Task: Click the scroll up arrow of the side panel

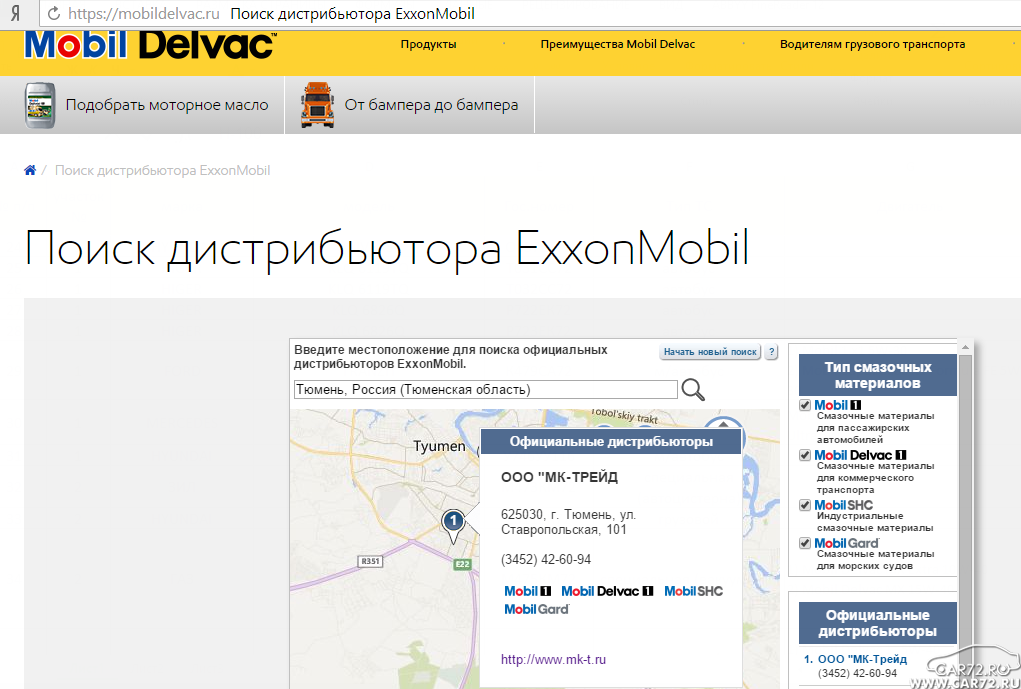Action: click(x=966, y=347)
